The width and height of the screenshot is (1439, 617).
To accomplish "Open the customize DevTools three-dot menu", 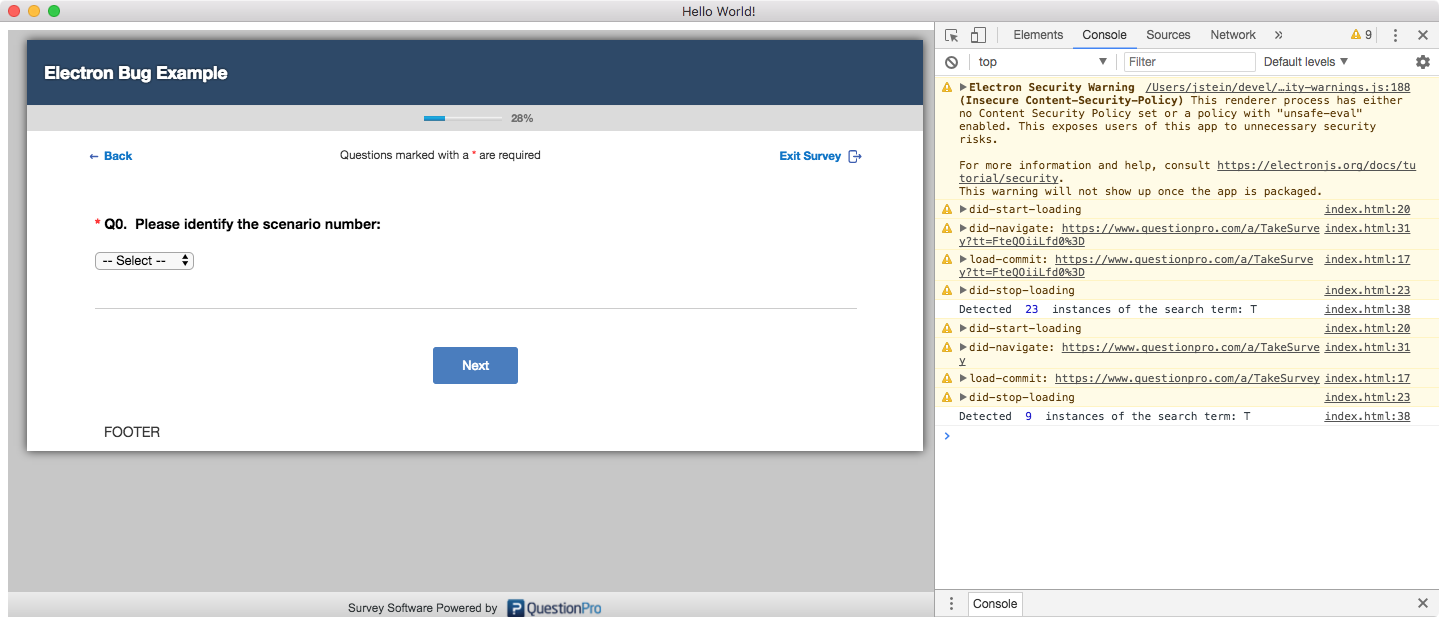I will 1395,34.
